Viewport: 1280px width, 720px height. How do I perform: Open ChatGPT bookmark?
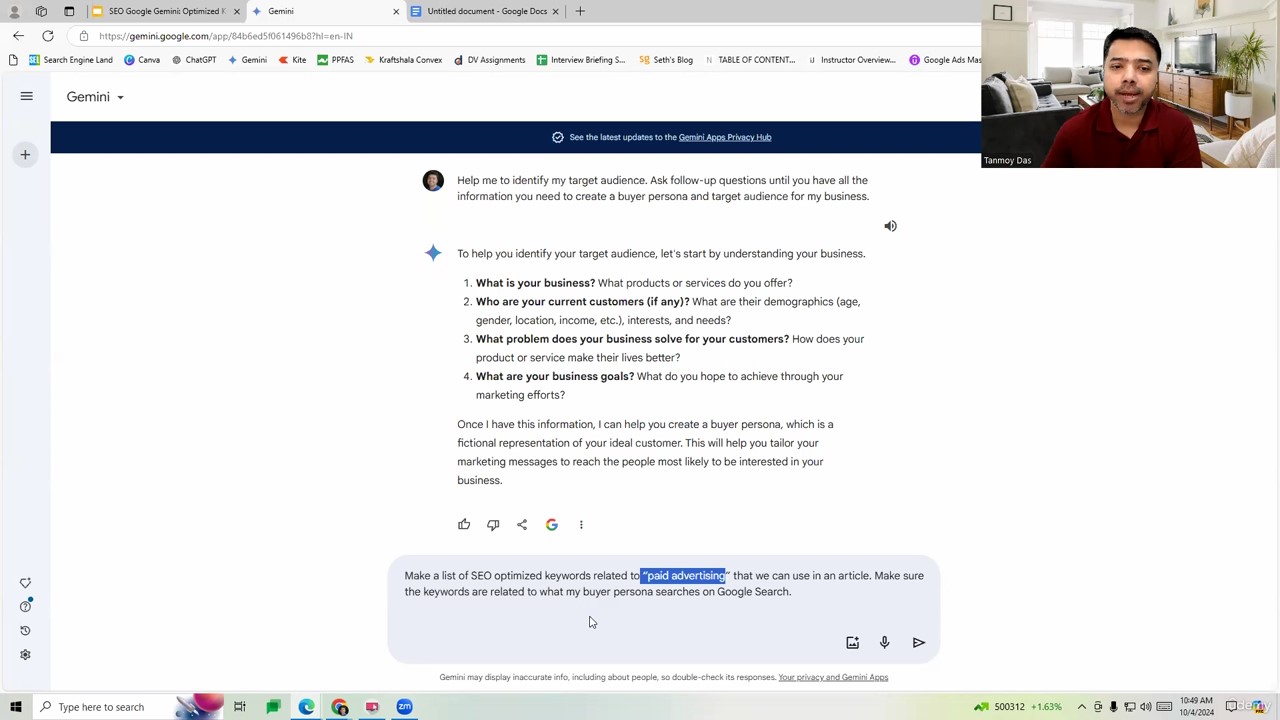point(194,60)
